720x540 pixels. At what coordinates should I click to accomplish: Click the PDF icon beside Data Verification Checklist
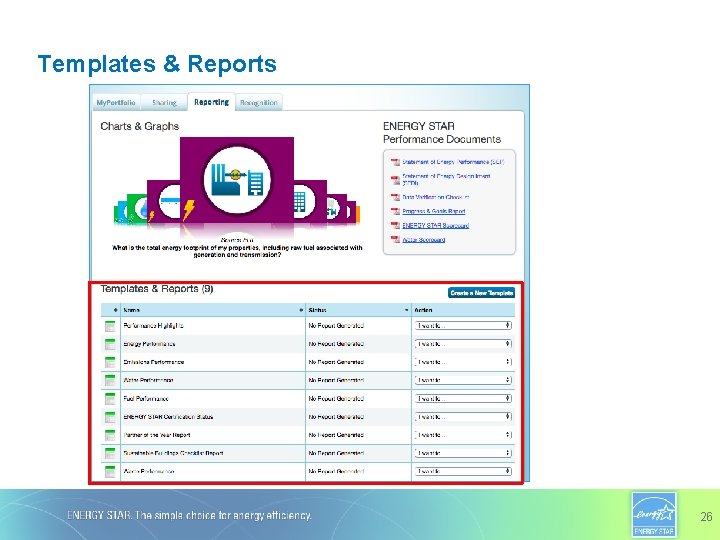point(395,197)
